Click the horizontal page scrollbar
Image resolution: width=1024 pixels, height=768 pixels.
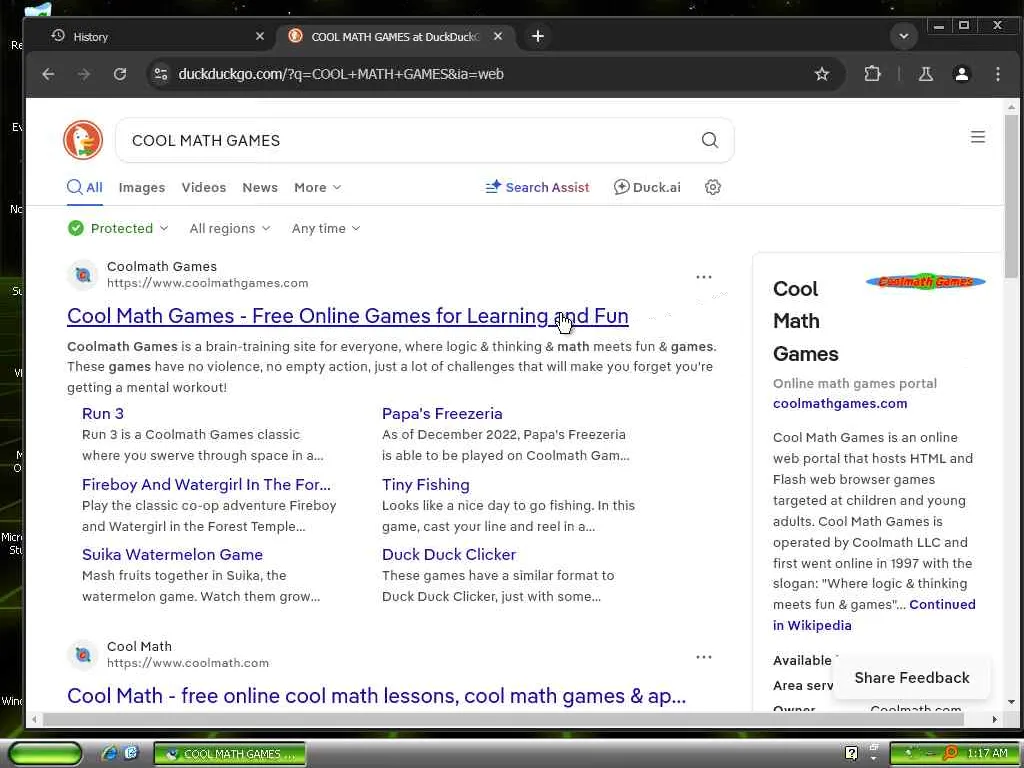tap(503, 720)
